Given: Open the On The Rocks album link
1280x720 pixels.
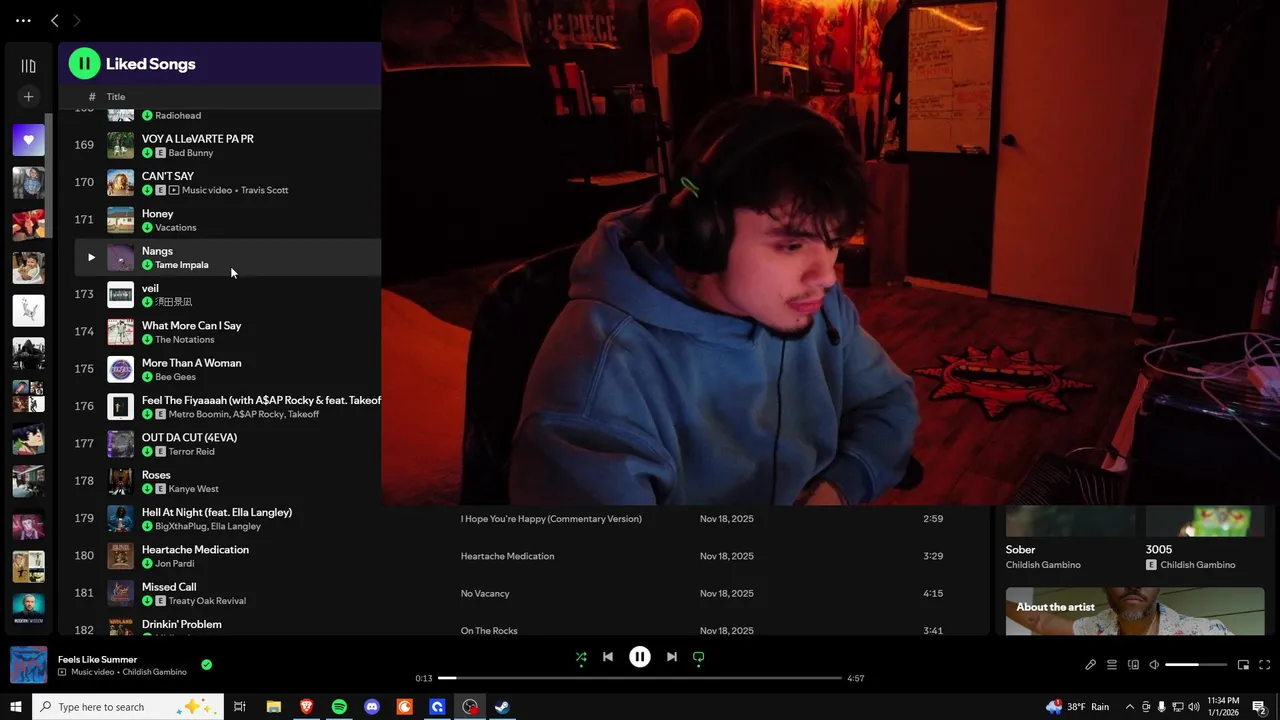Looking at the screenshot, I should 489,631.
